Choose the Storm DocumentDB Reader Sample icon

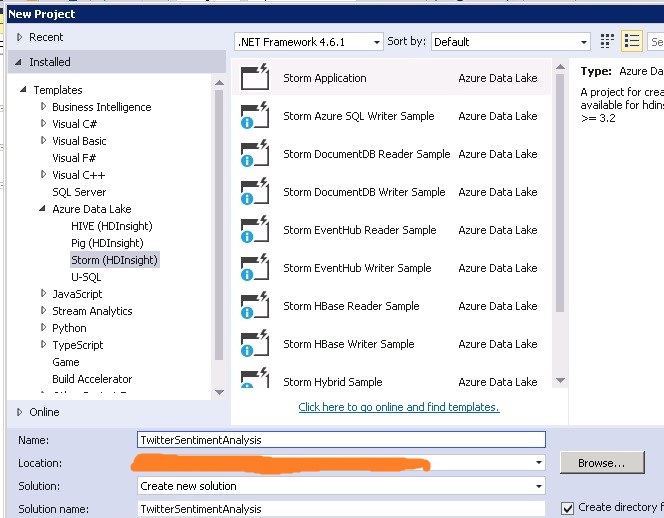(255, 154)
